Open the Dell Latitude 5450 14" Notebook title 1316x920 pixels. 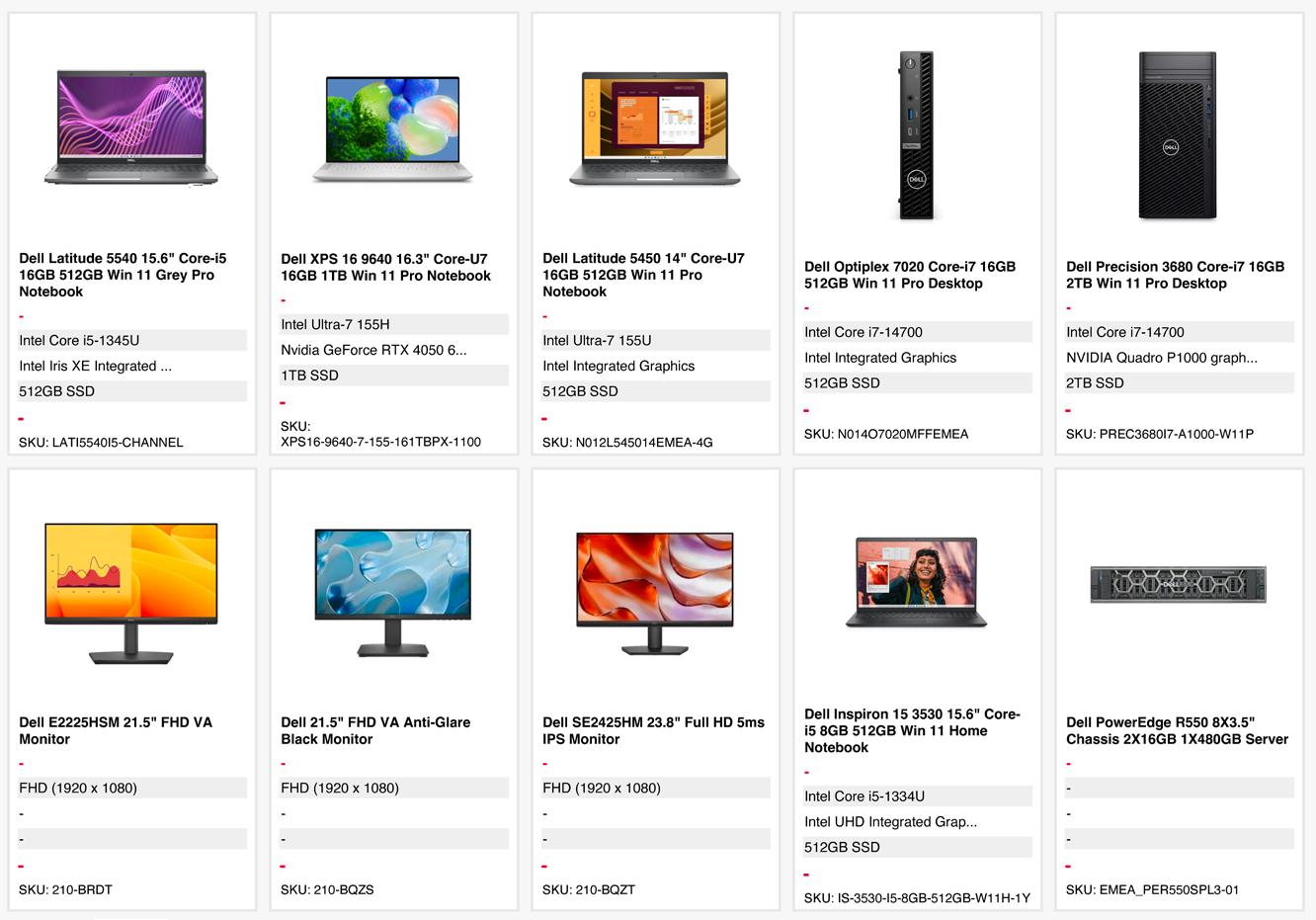pos(643,275)
